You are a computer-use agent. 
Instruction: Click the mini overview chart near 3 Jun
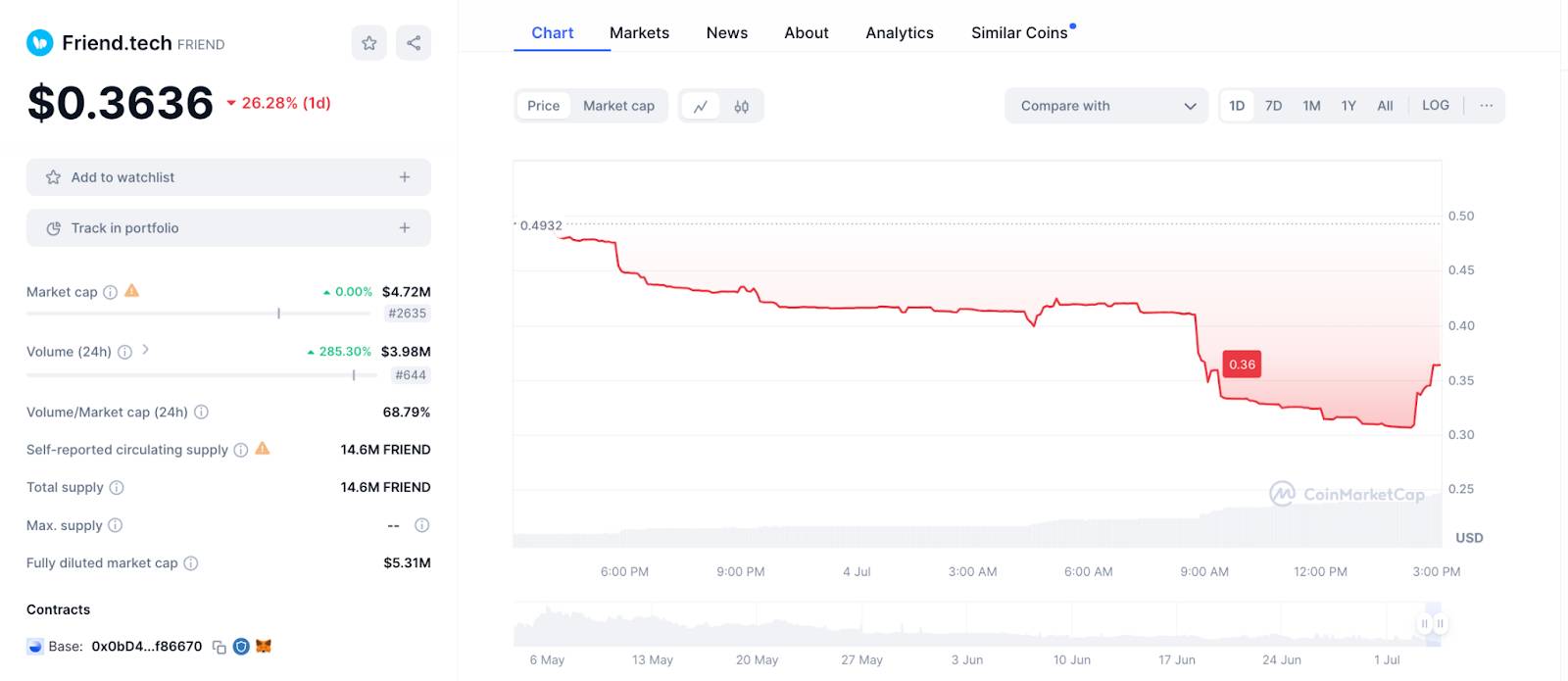967,624
